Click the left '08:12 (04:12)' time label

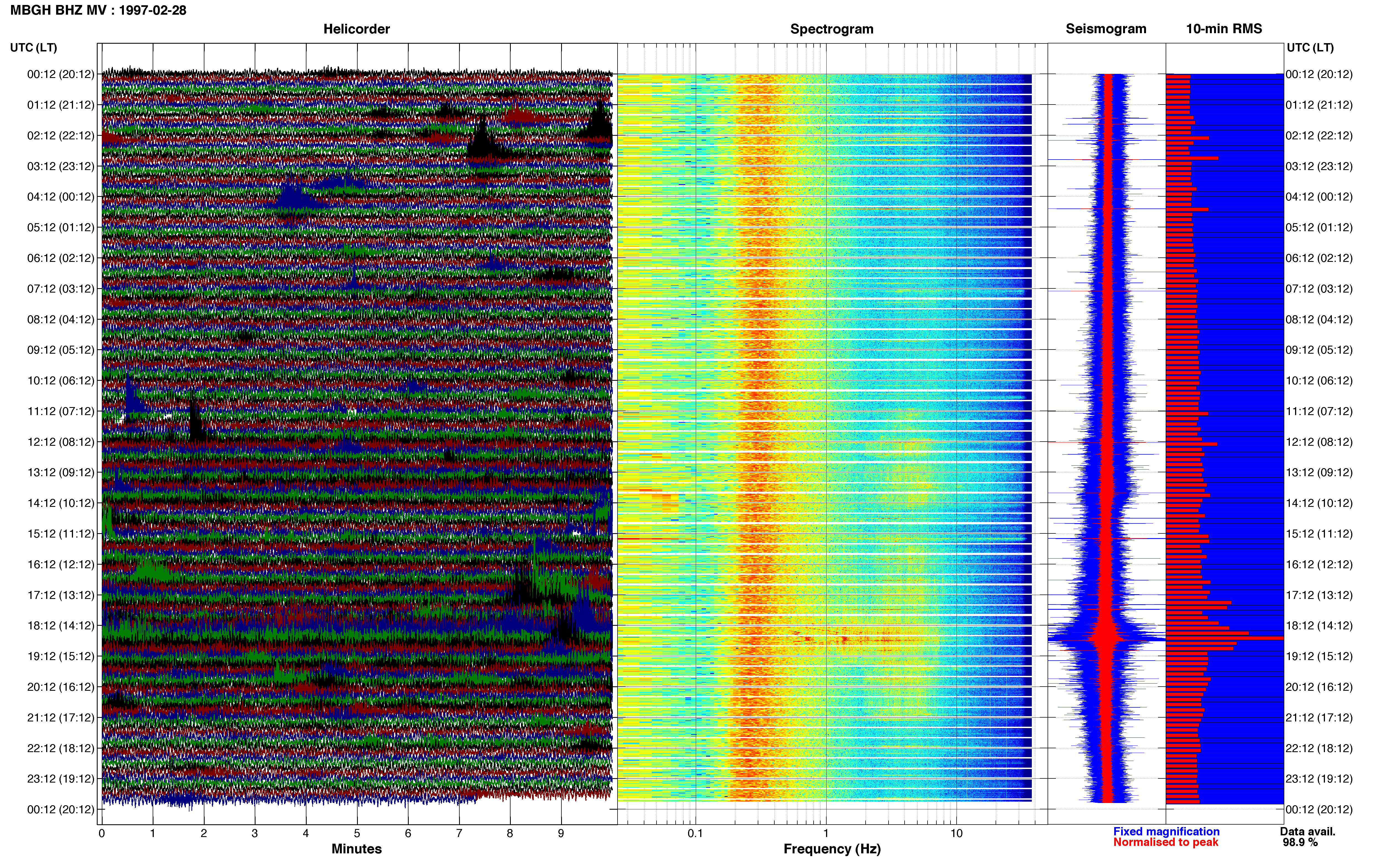pos(61,319)
